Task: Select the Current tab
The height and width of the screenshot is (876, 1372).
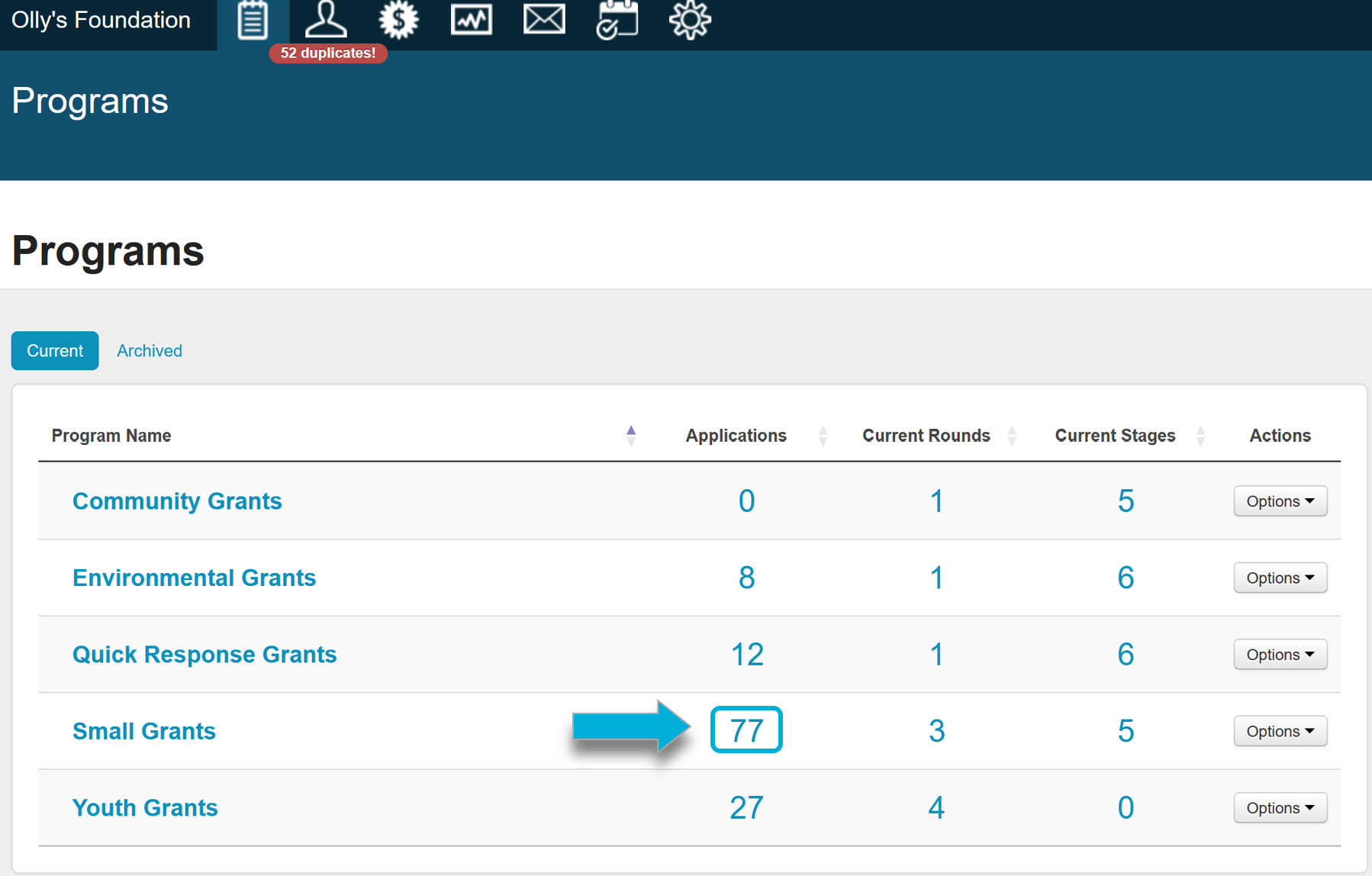Action: tap(55, 351)
